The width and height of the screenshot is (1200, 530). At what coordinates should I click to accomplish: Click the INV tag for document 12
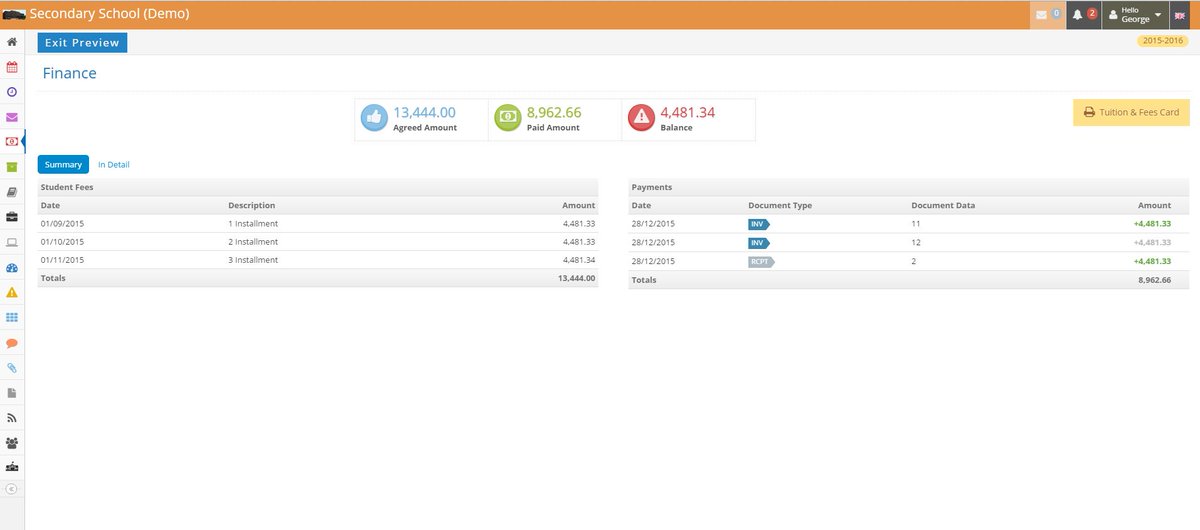tap(759, 242)
